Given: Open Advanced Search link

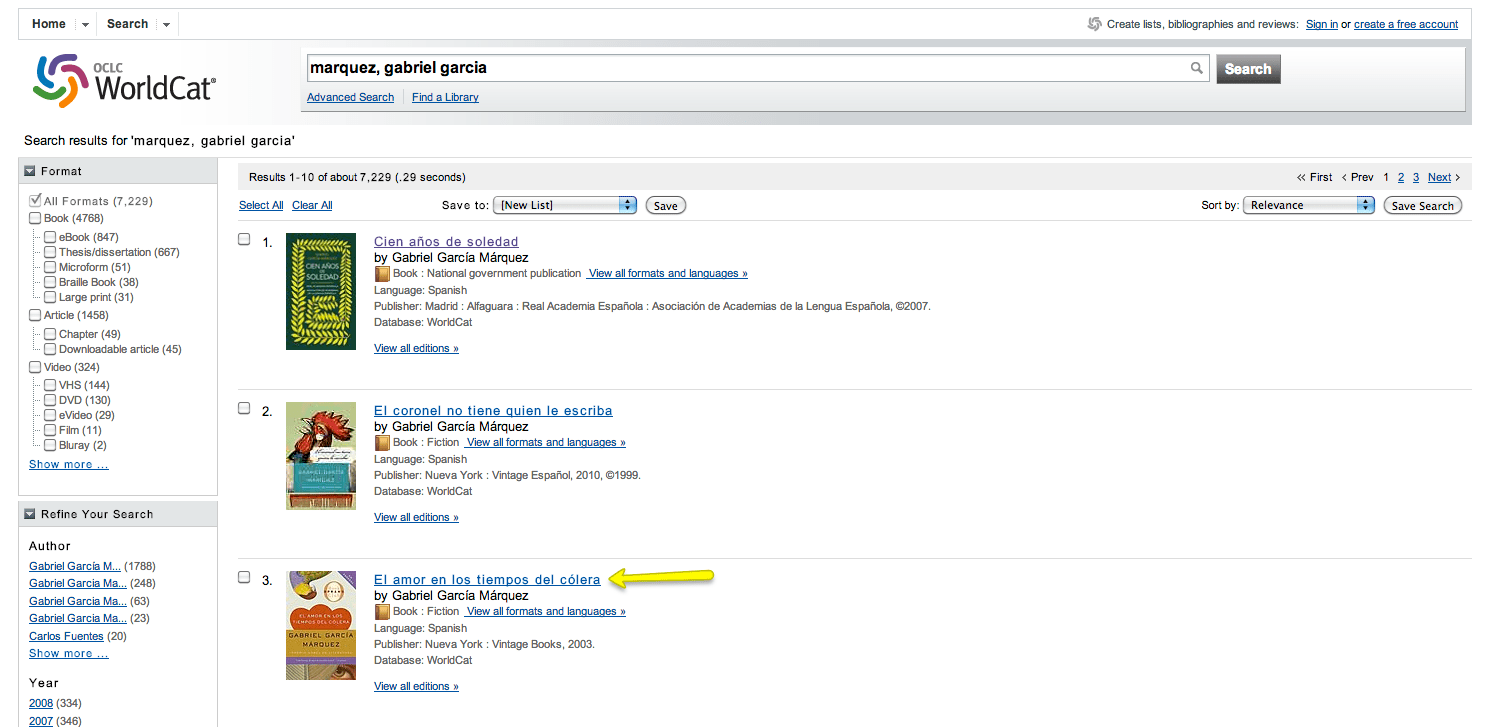Looking at the screenshot, I should click(350, 97).
